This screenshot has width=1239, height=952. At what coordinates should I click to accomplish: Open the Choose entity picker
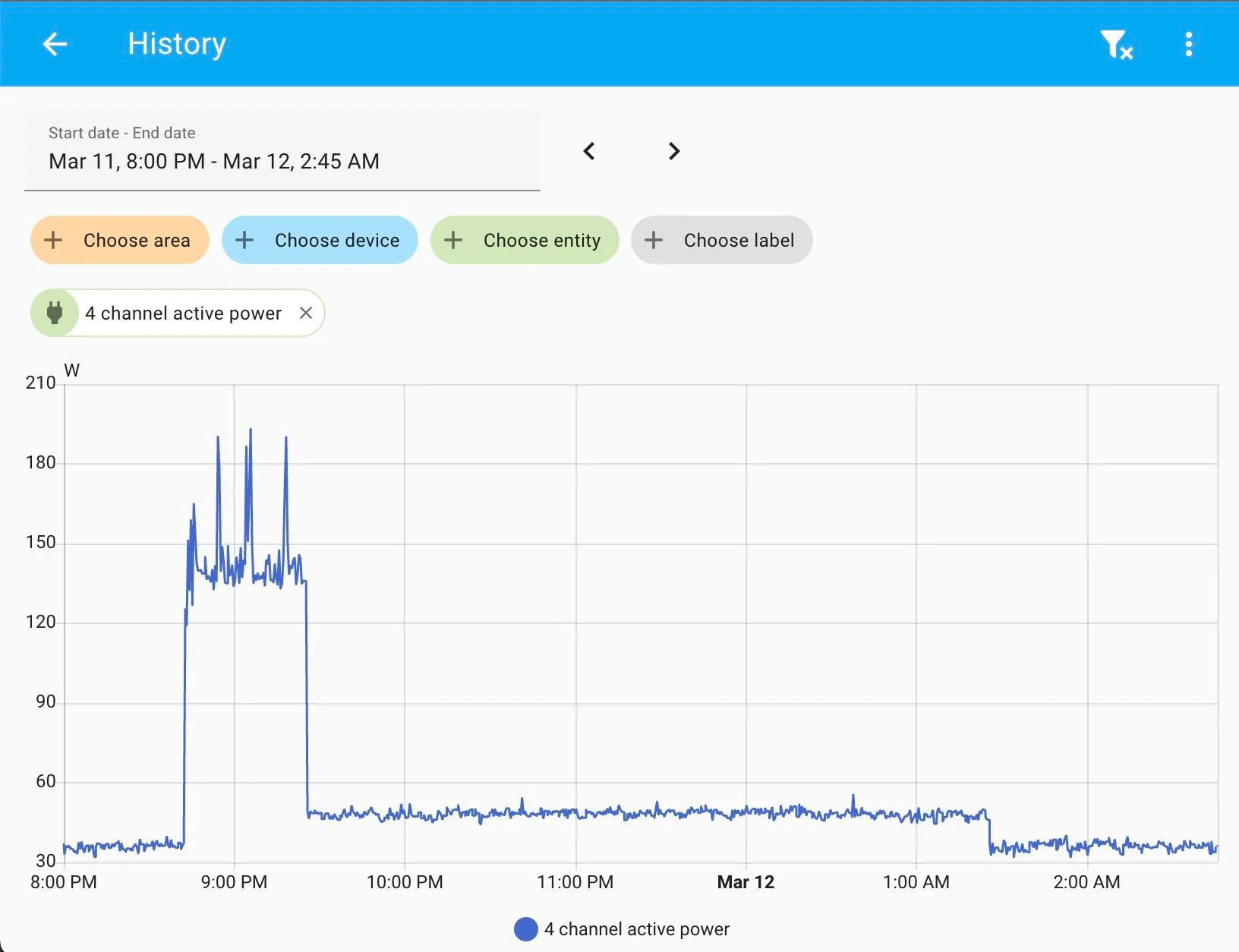[x=525, y=241]
